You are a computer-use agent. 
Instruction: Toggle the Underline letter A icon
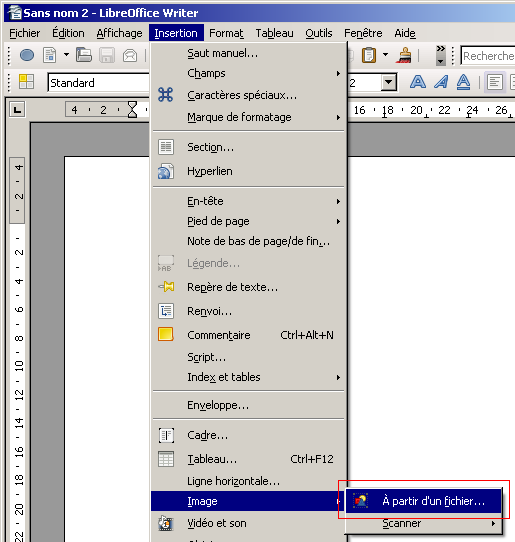tap(464, 82)
